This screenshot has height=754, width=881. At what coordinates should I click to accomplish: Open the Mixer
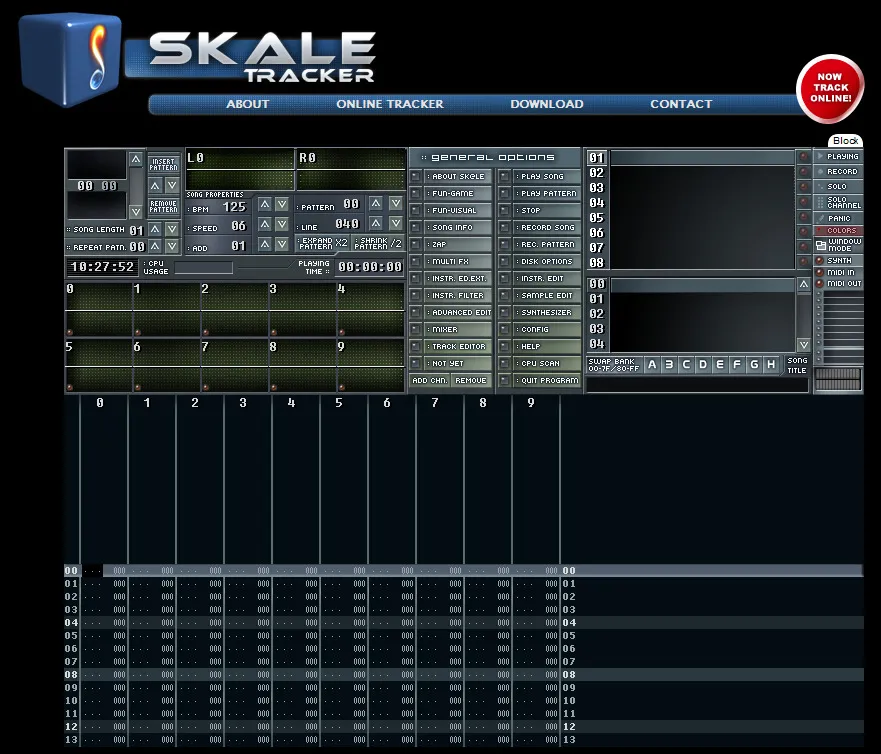(448, 329)
